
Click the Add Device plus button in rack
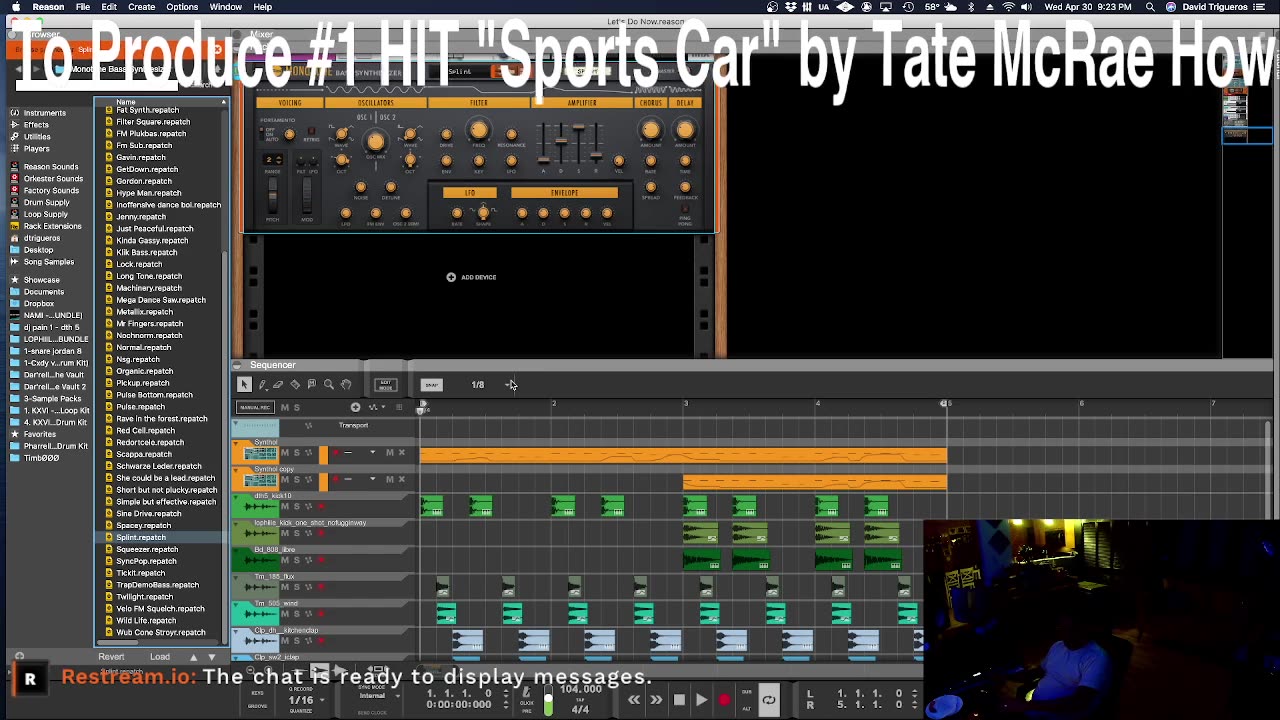pyautogui.click(x=451, y=277)
